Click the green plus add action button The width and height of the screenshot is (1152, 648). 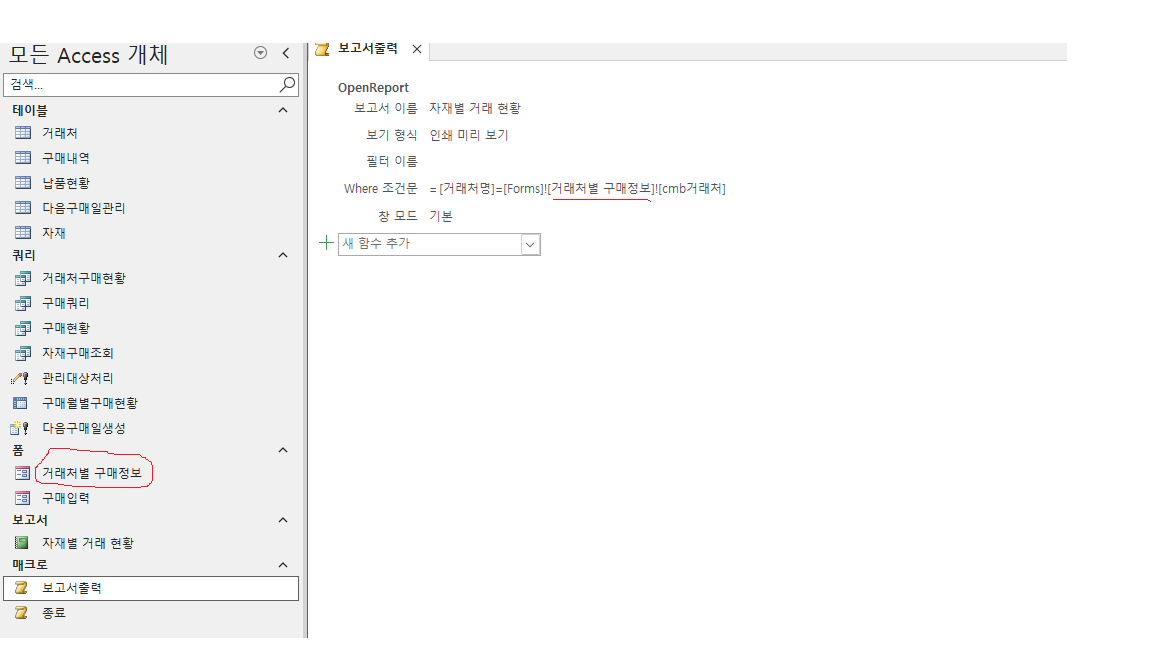(325, 243)
